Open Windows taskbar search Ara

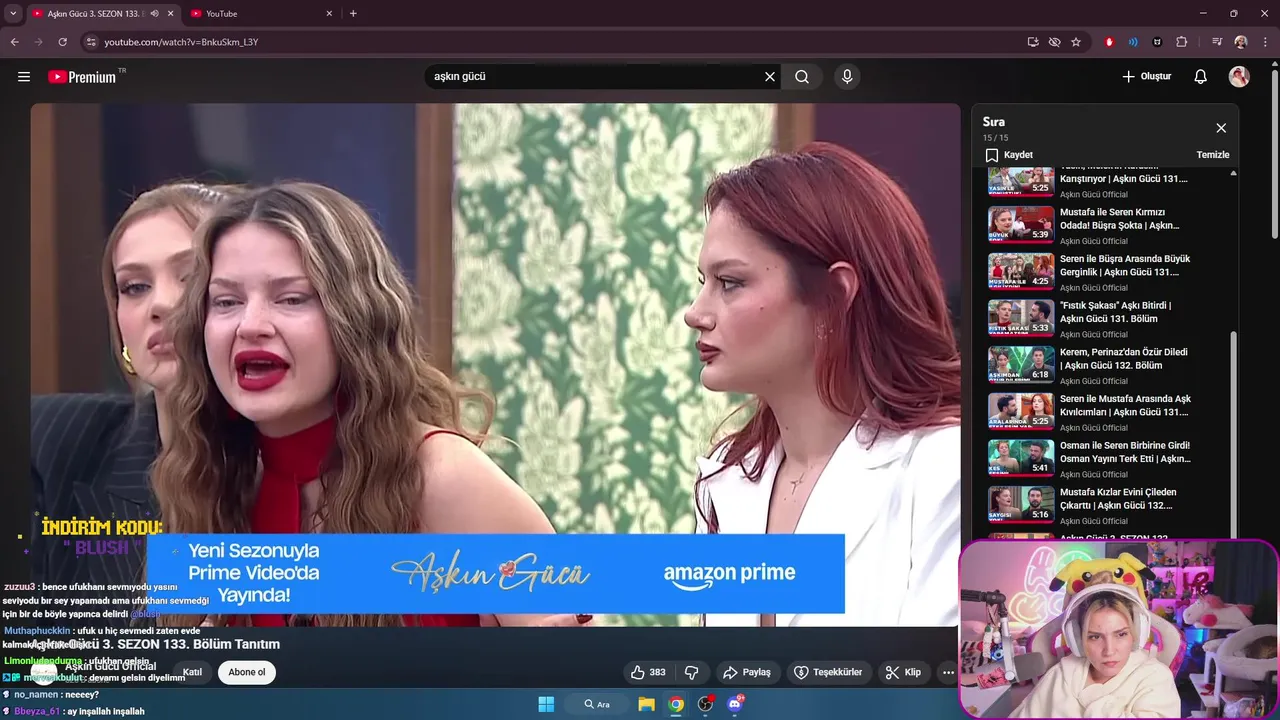(598, 704)
